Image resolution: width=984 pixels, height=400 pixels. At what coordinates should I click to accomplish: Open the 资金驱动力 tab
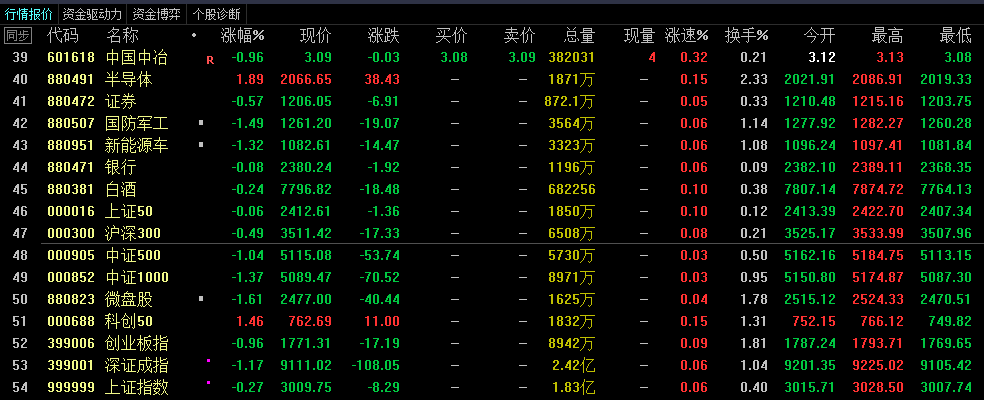[x=92, y=12]
